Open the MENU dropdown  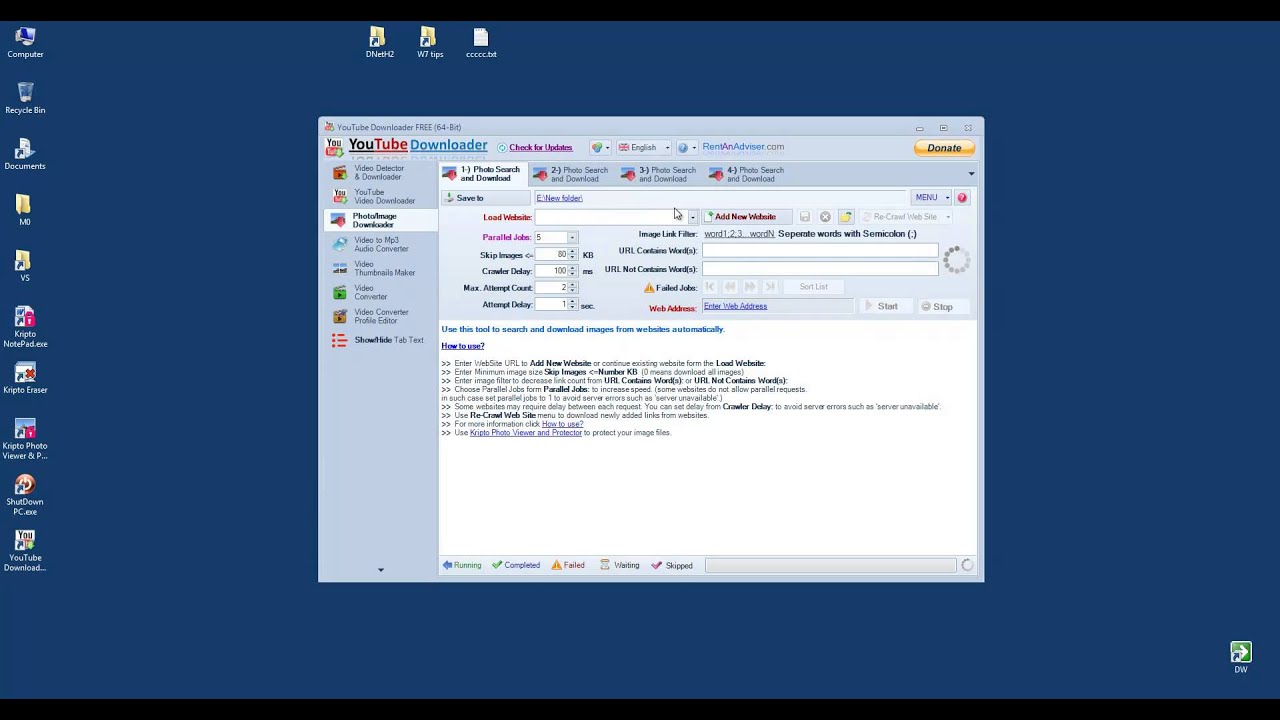click(931, 198)
